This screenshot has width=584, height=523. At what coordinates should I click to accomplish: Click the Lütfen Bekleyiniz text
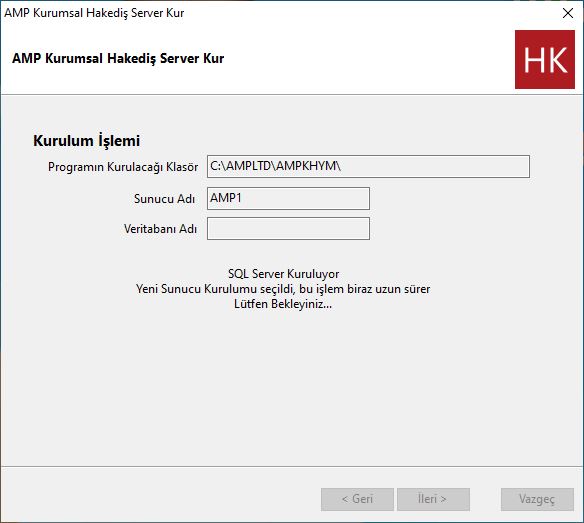point(283,304)
